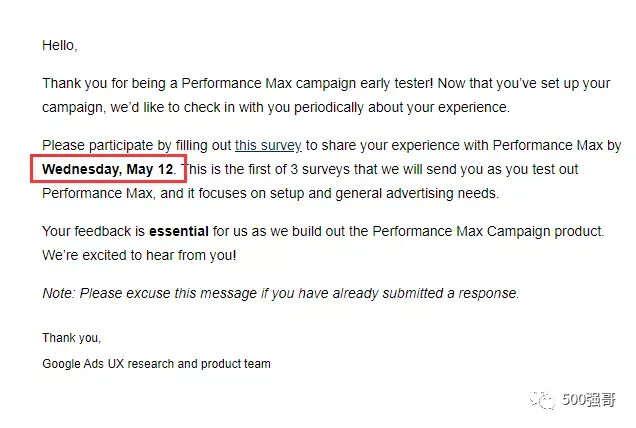Click the "Thank you," sign-off line
Viewport: 636px width, 428px height.
click(71, 338)
